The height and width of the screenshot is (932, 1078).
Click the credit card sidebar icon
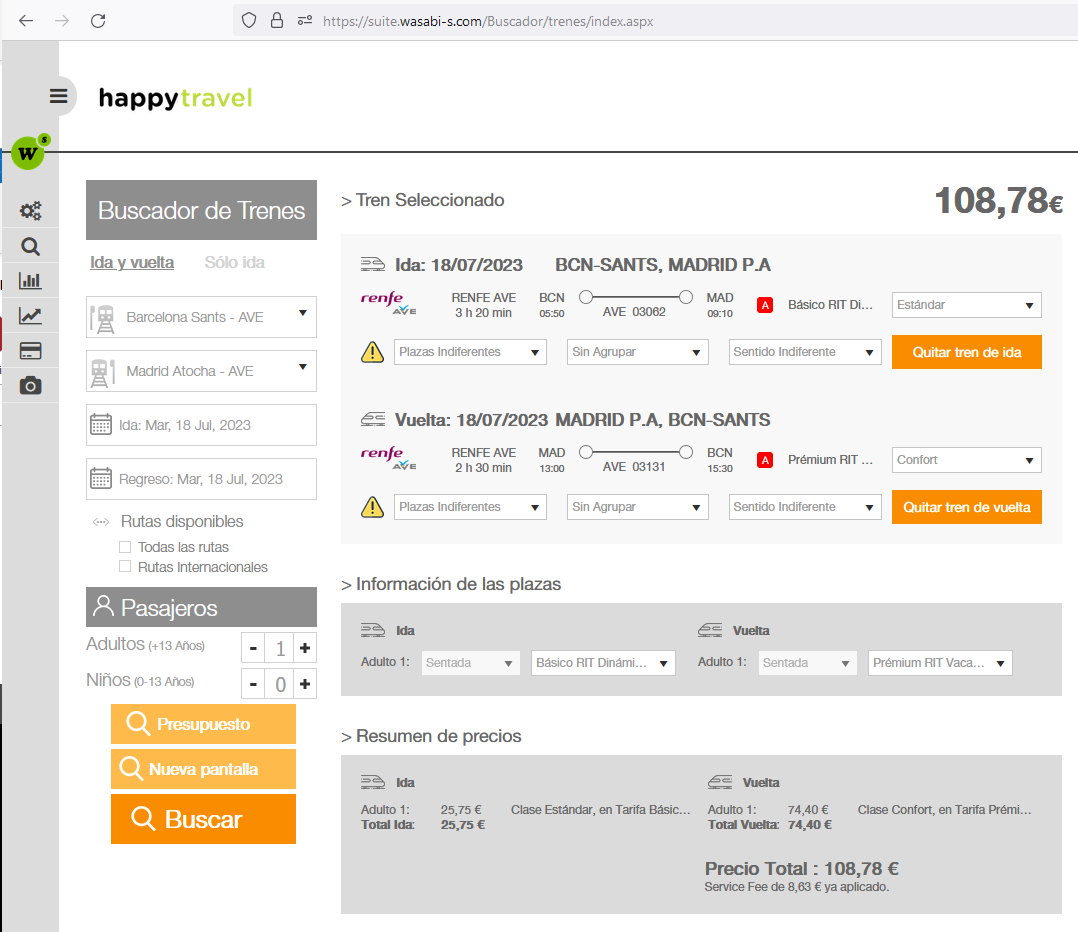[x=31, y=351]
